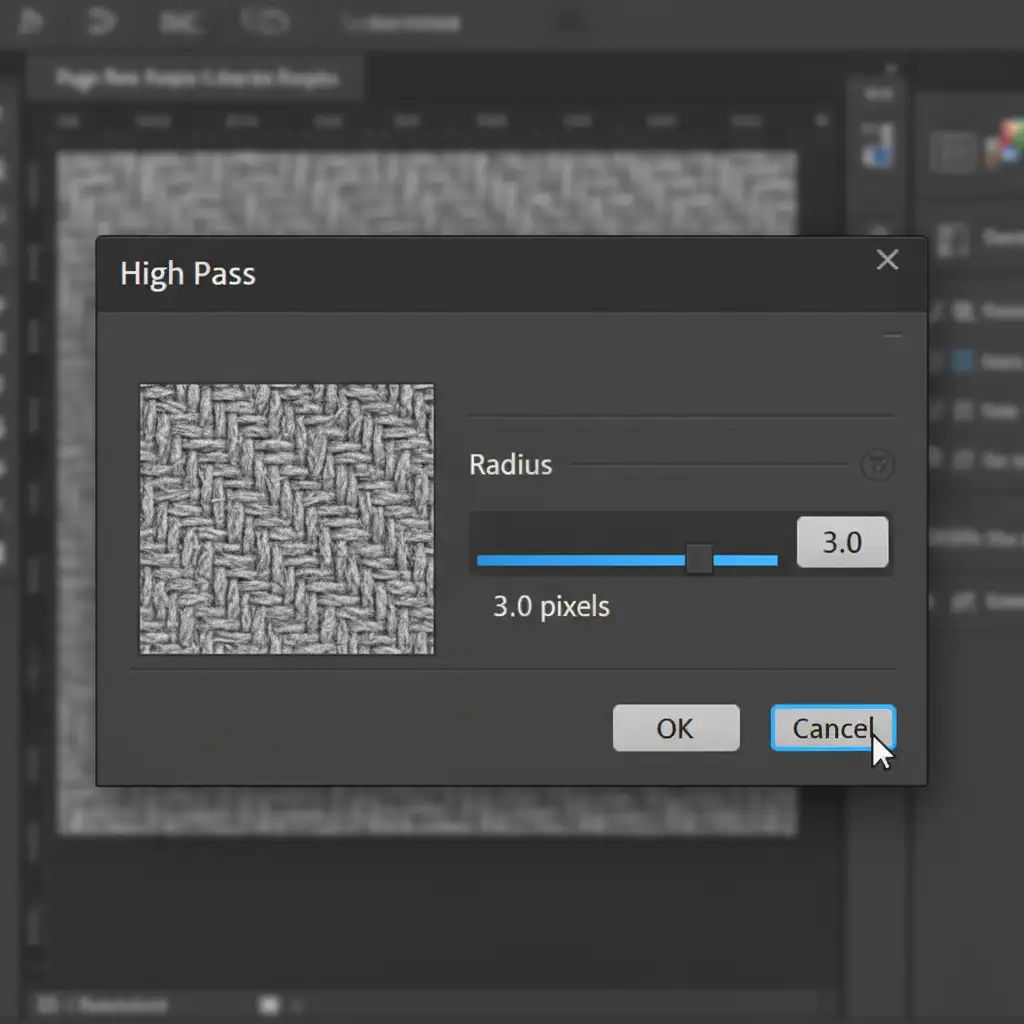
Task: Click the Radius slider handle
Action: (699, 560)
